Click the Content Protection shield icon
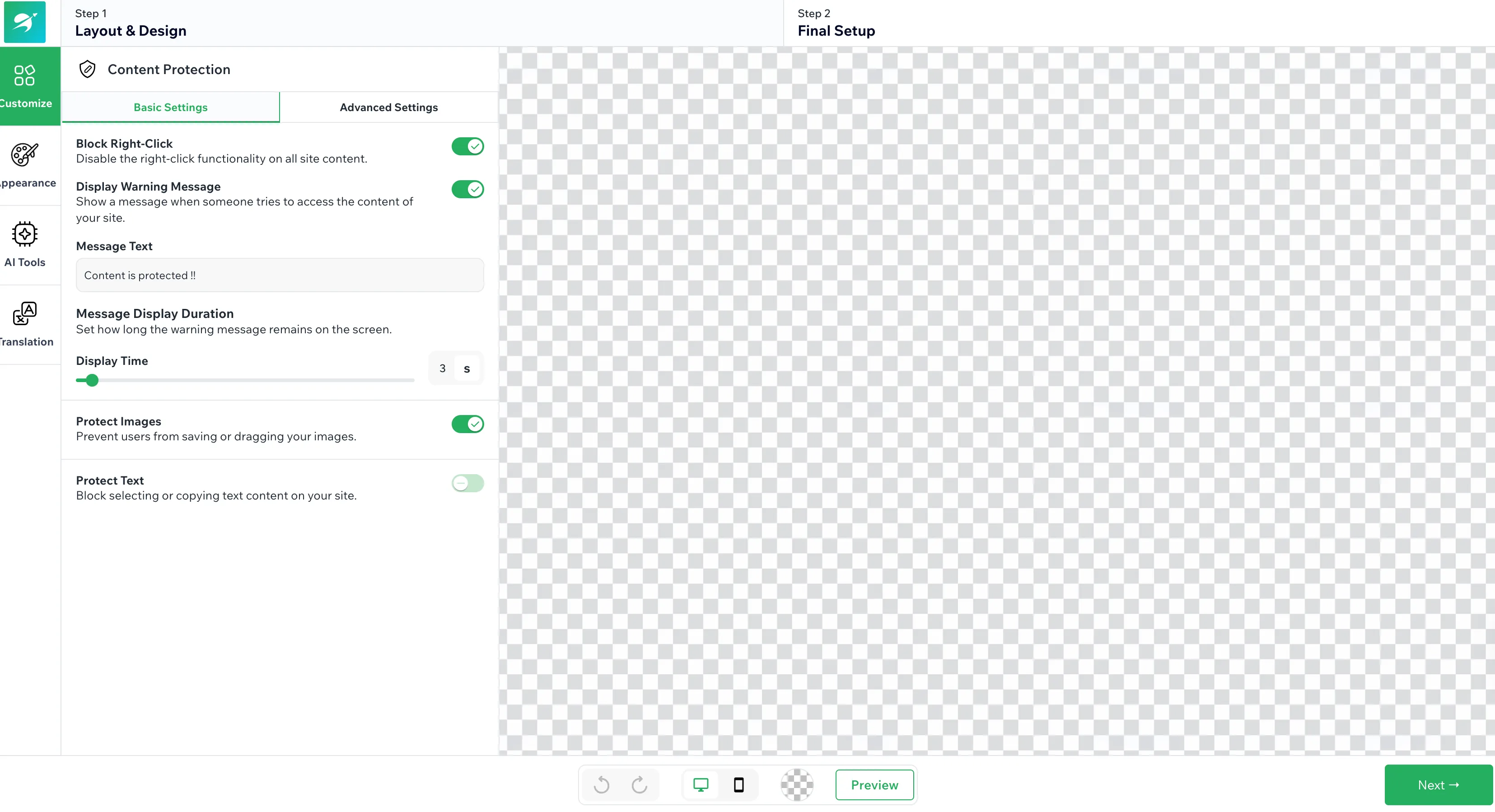 click(x=87, y=69)
